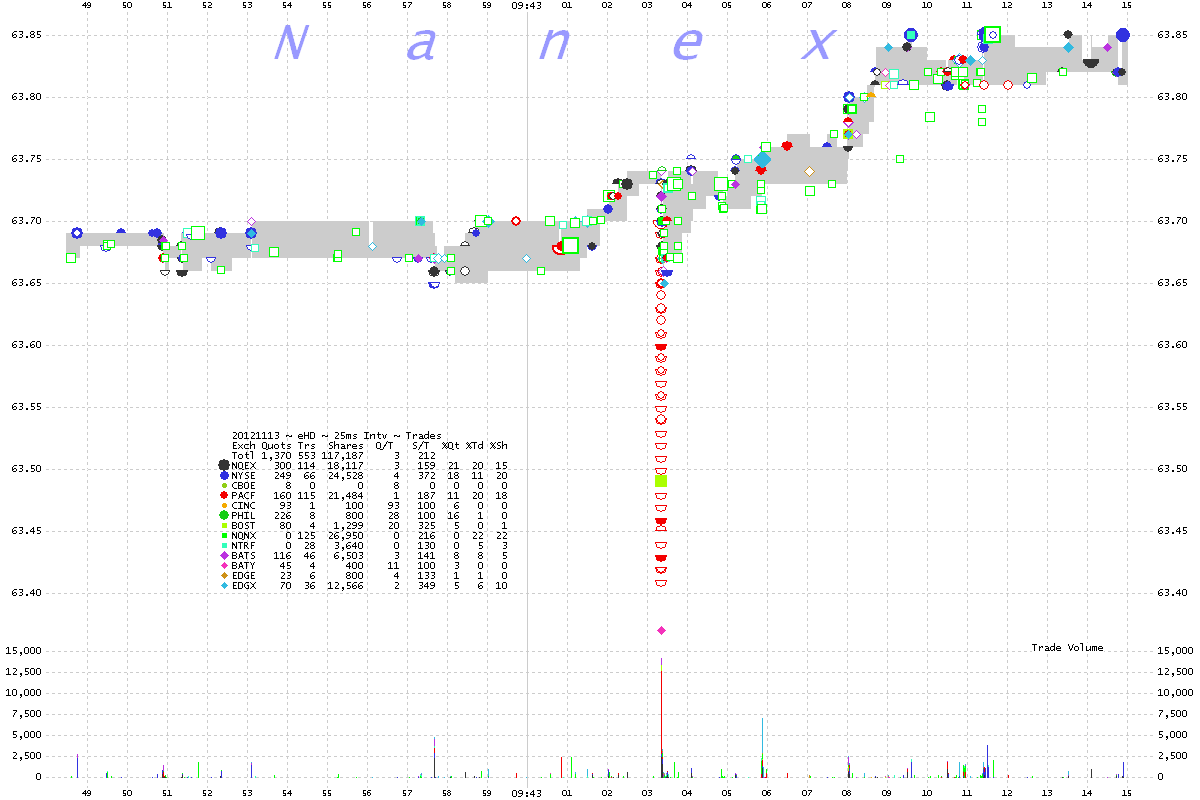Click the EDGX shares value 12,566

click(343, 585)
